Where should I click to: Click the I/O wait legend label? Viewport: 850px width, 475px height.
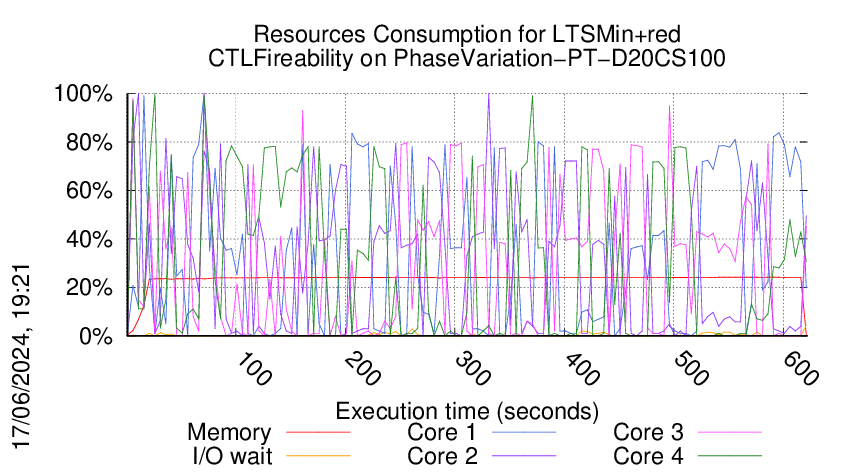[233, 456]
